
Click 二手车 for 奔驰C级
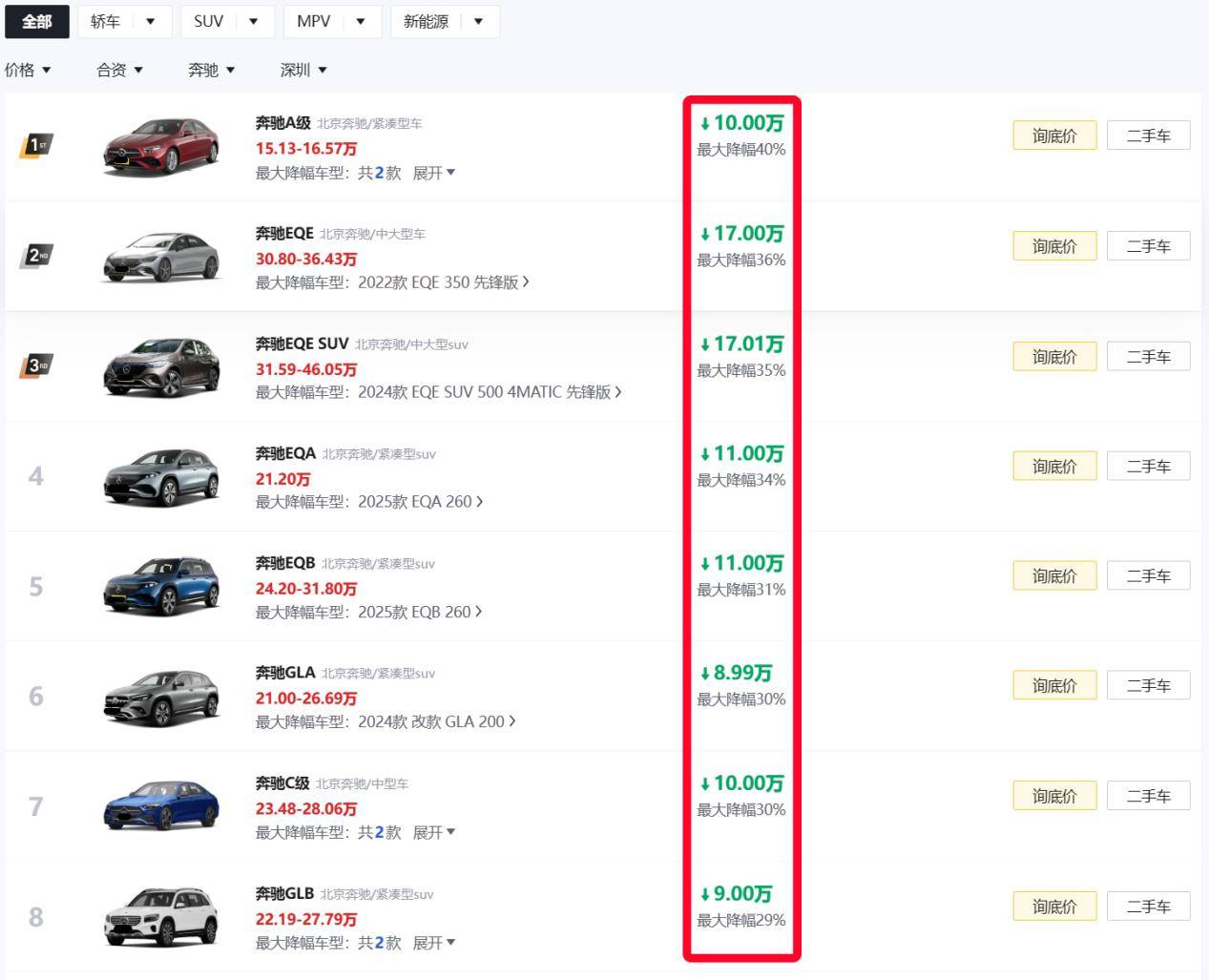1148,796
